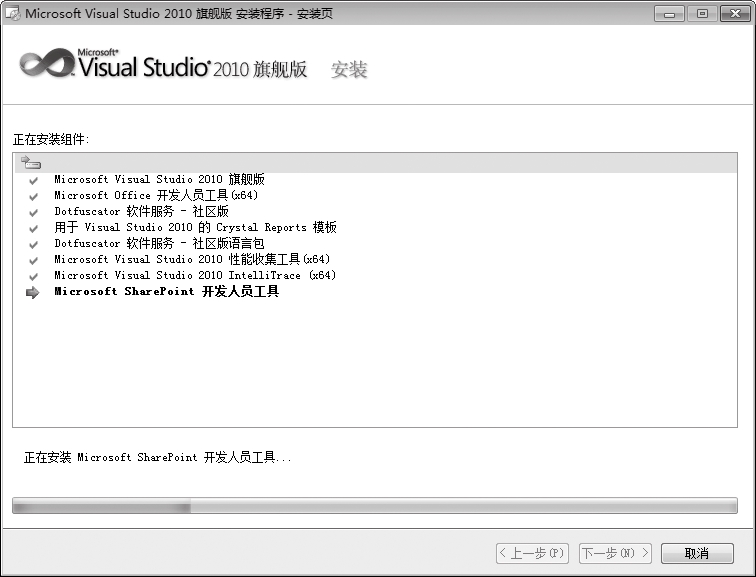Viewport: 756px width, 577px height.
Task: Click checkmark beside Microsoft Visual Studio 2010 旗舰版
Action: pos(33,180)
